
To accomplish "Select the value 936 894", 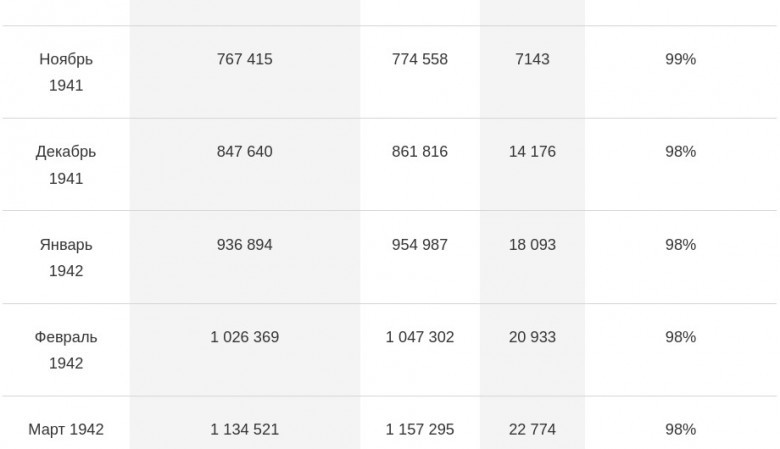I will [x=244, y=245].
